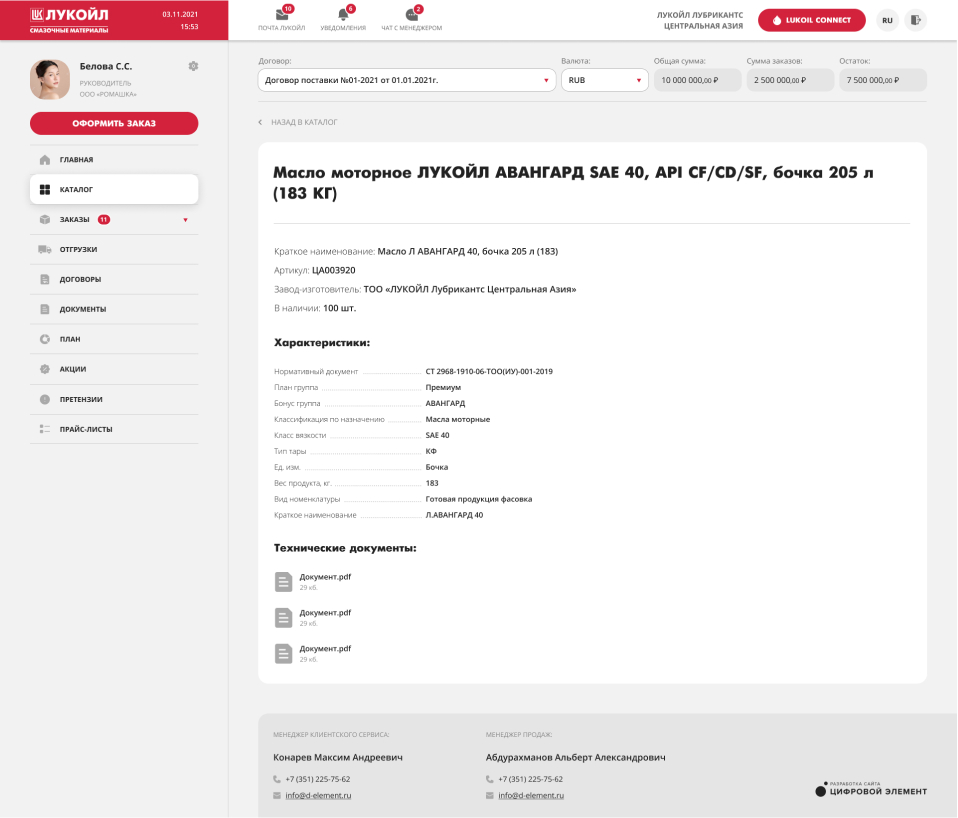Click the LUKOIL CONNECT button
The height and width of the screenshot is (818, 958).
[x=811, y=20]
